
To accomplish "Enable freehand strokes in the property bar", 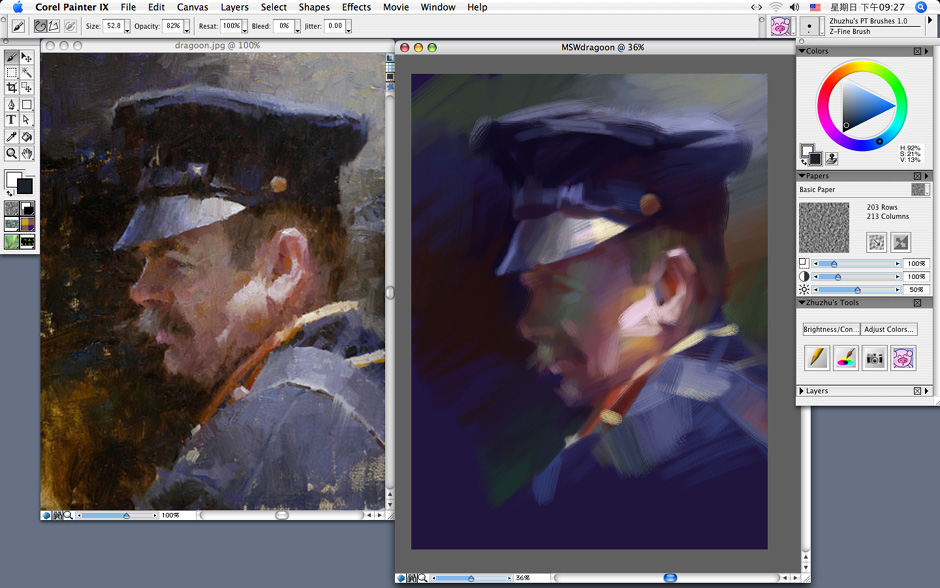I will pyautogui.click(x=40, y=26).
